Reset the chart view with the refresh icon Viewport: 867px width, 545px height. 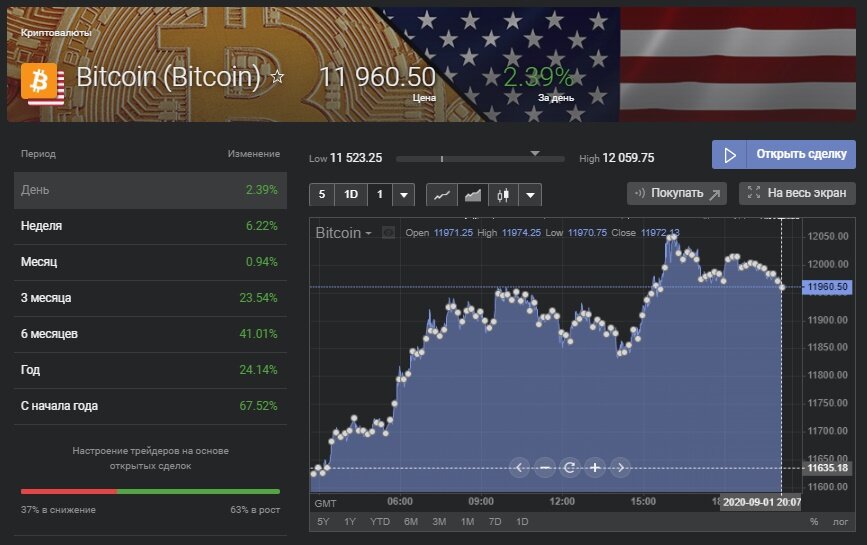pyautogui.click(x=570, y=467)
